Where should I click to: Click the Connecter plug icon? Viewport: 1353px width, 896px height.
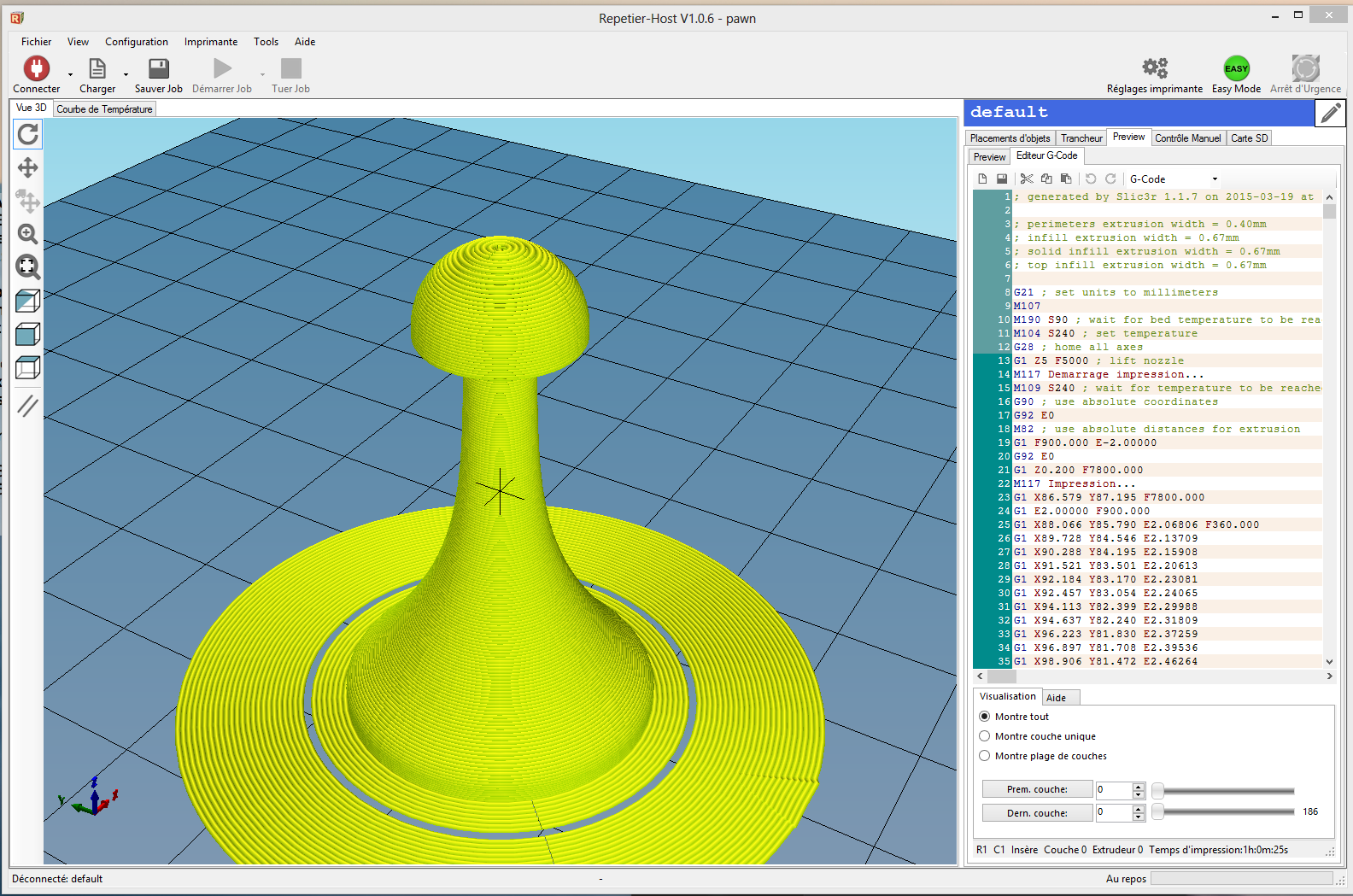(x=37, y=68)
